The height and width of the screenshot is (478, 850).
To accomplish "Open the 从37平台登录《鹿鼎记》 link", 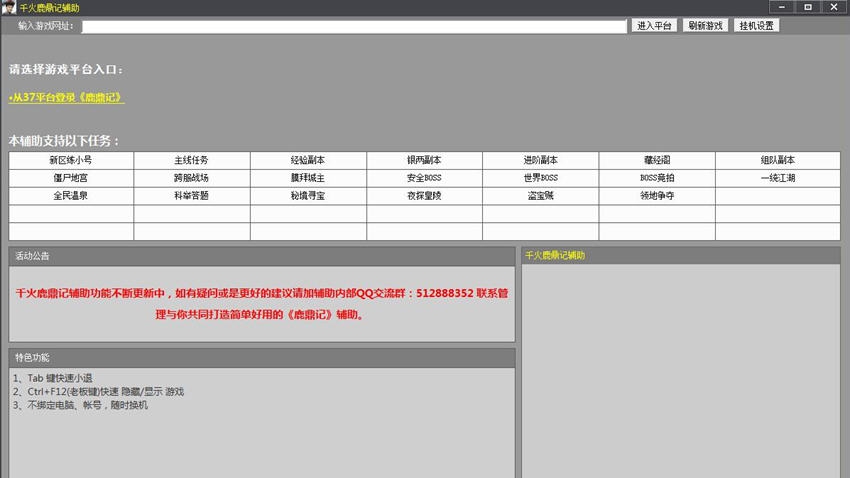I will pos(66,98).
